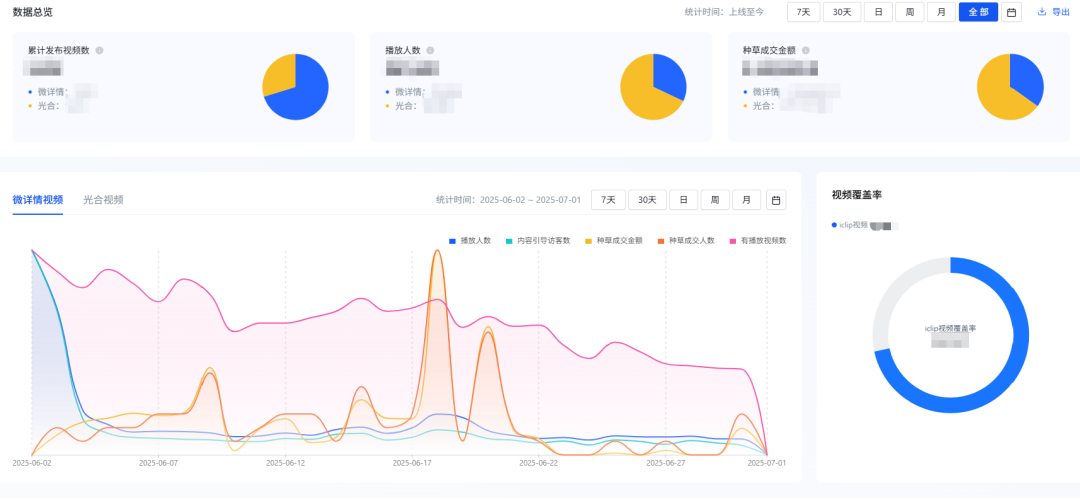Toggle the 种草成交金额 legend series
Image resolution: width=1080 pixels, height=499 pixels.
click(614, 241)
